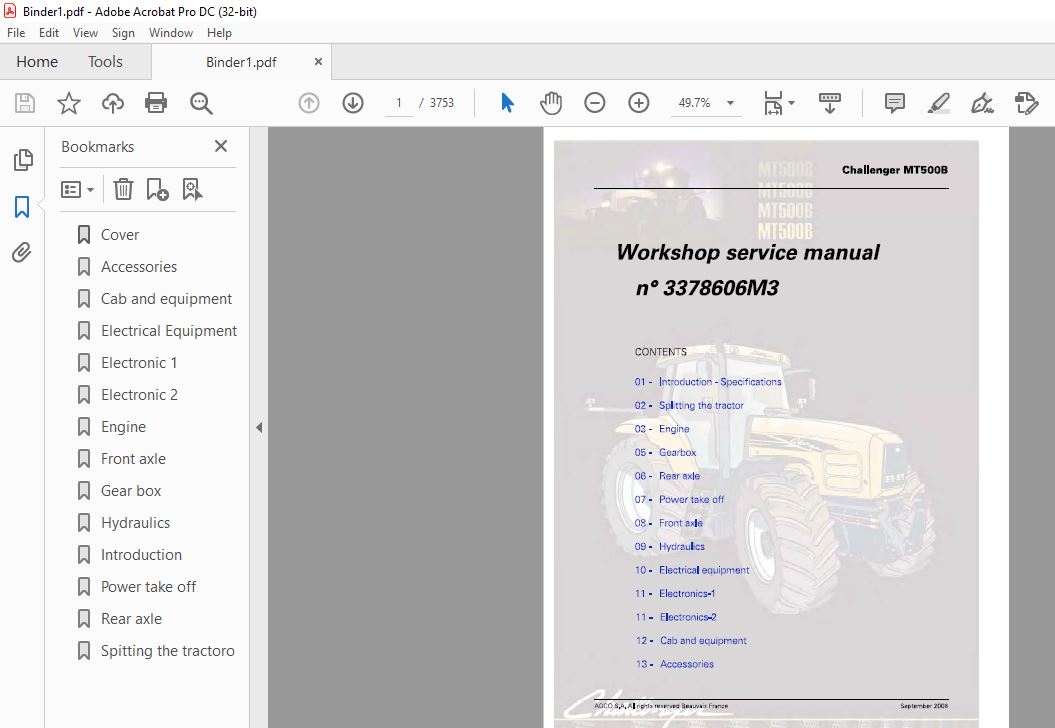Open the Edit menu
The height and width of the screenshot is (728, 1055).
coord(48,33)
